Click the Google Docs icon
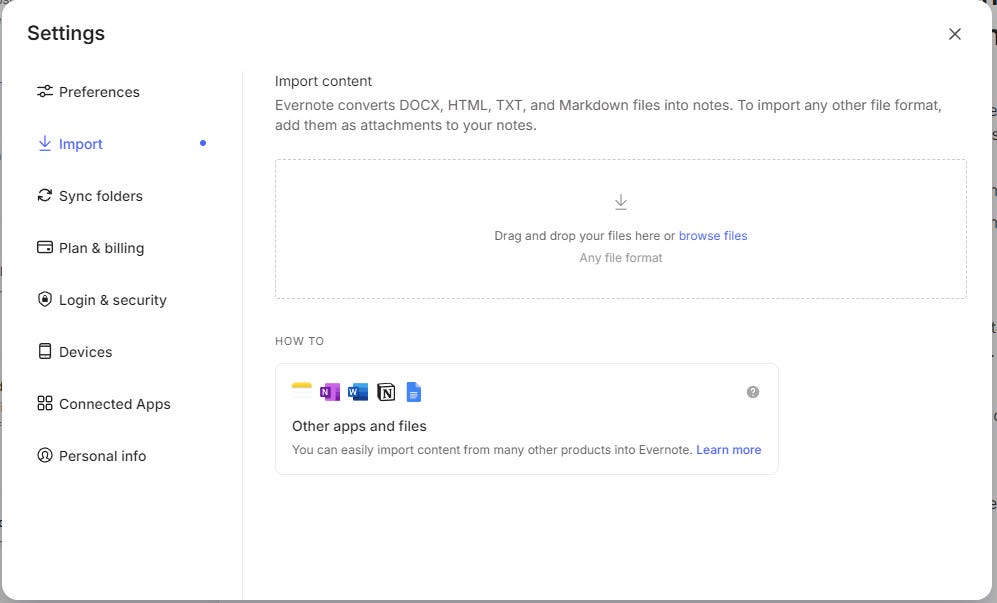The image size is (997, 603). point(413,392)
